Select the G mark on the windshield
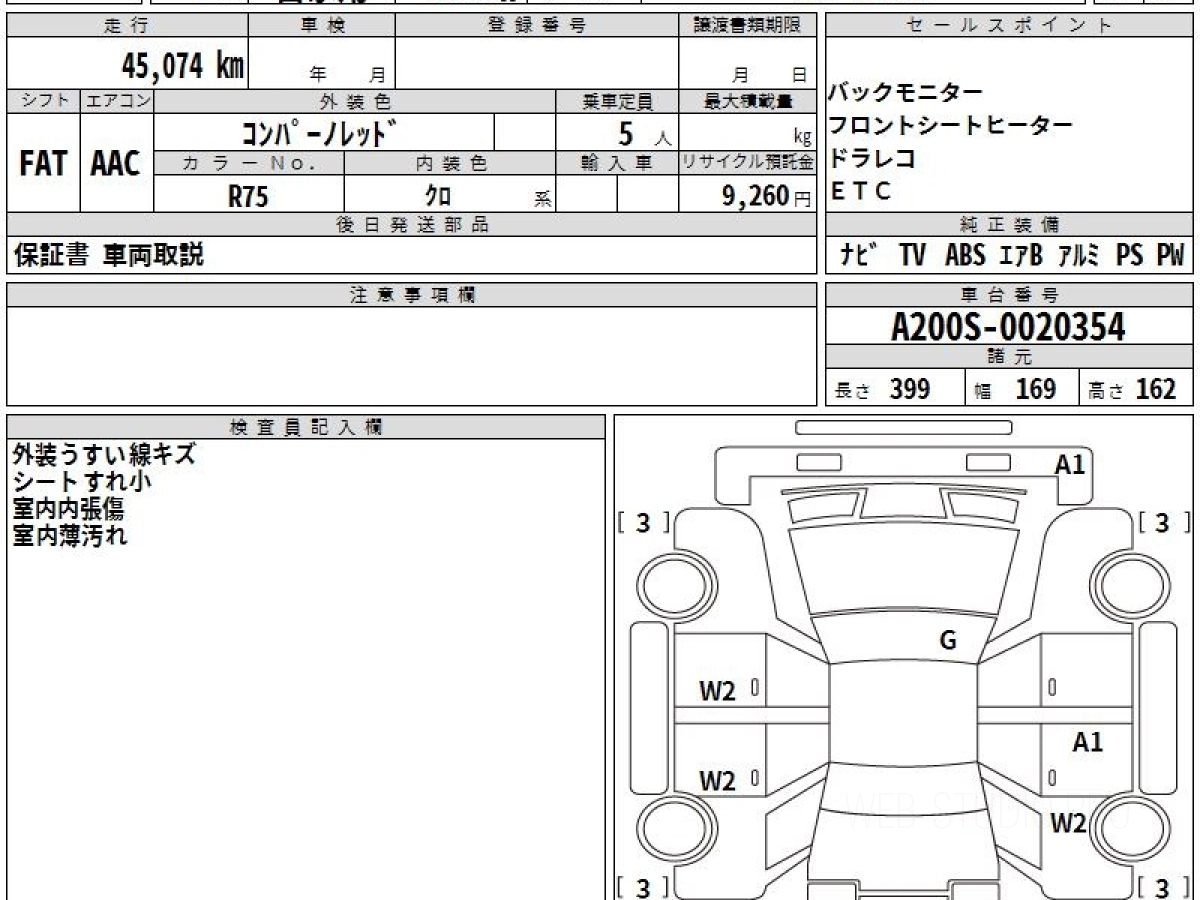 coord(948,641)
